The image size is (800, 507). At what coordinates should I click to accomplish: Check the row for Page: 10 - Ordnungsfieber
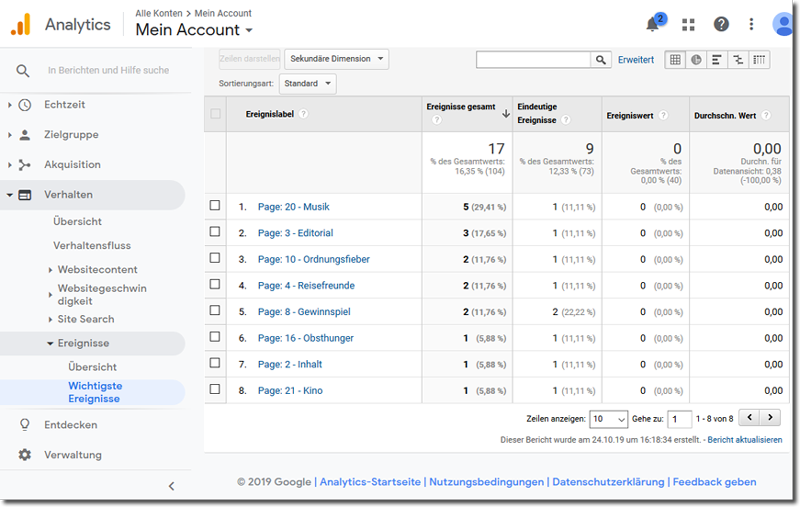pos(215,258)
